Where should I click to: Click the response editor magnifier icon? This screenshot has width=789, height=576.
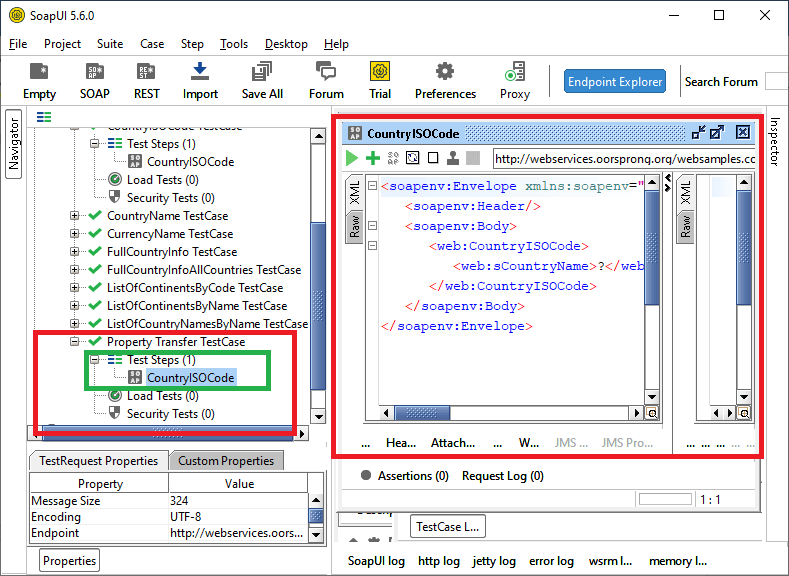click(x=744, y=413)
